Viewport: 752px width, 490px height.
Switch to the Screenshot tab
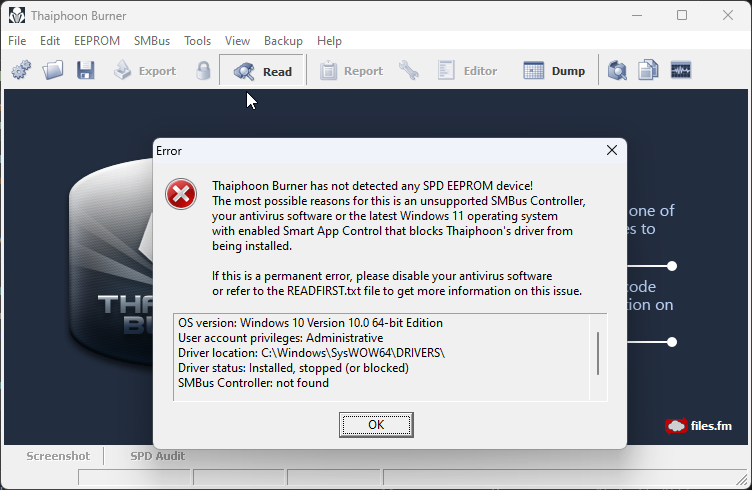pos(58,456)
